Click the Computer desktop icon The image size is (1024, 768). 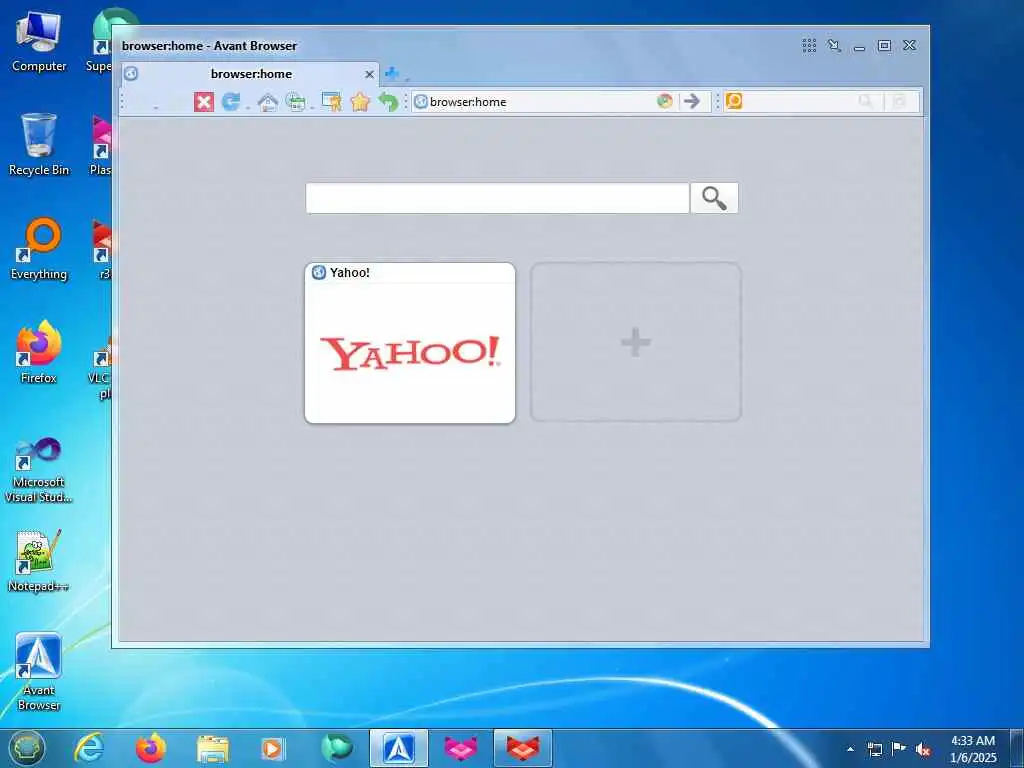tap(39, 42)
